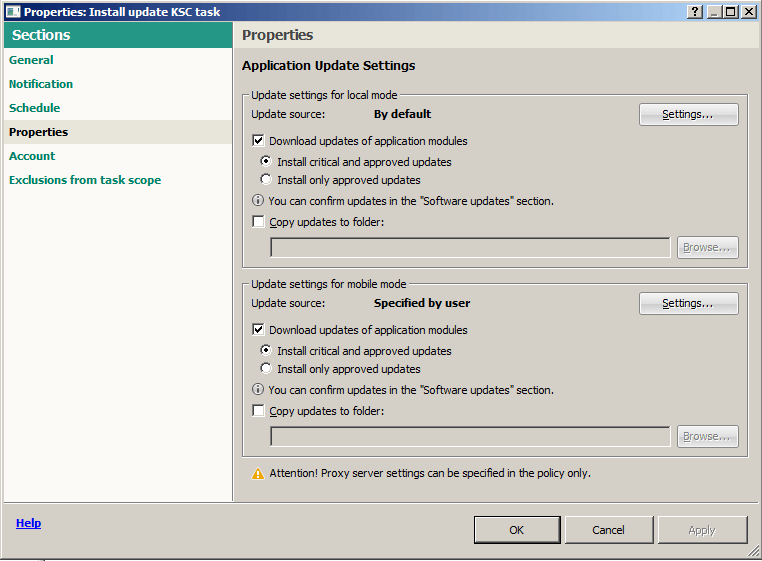Open mobile mode update source Settings
This screenshot has width=762, height=561.
pyautogui.click(x=688, y=303)
